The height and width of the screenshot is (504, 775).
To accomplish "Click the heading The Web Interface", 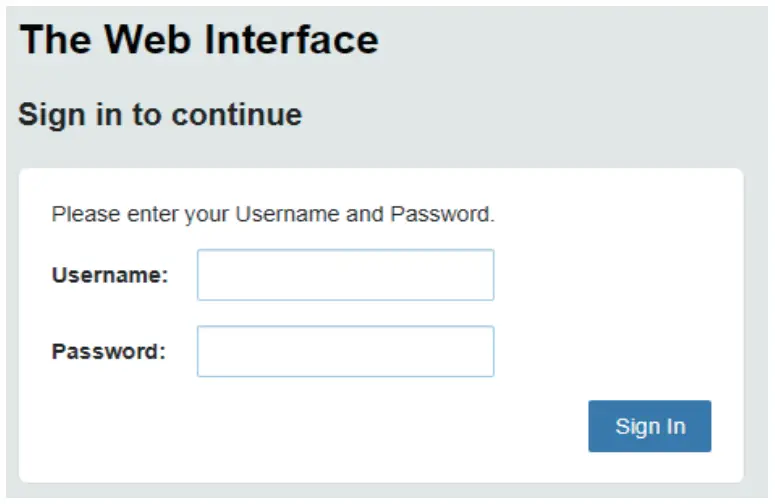I will [x=199, y=39].
